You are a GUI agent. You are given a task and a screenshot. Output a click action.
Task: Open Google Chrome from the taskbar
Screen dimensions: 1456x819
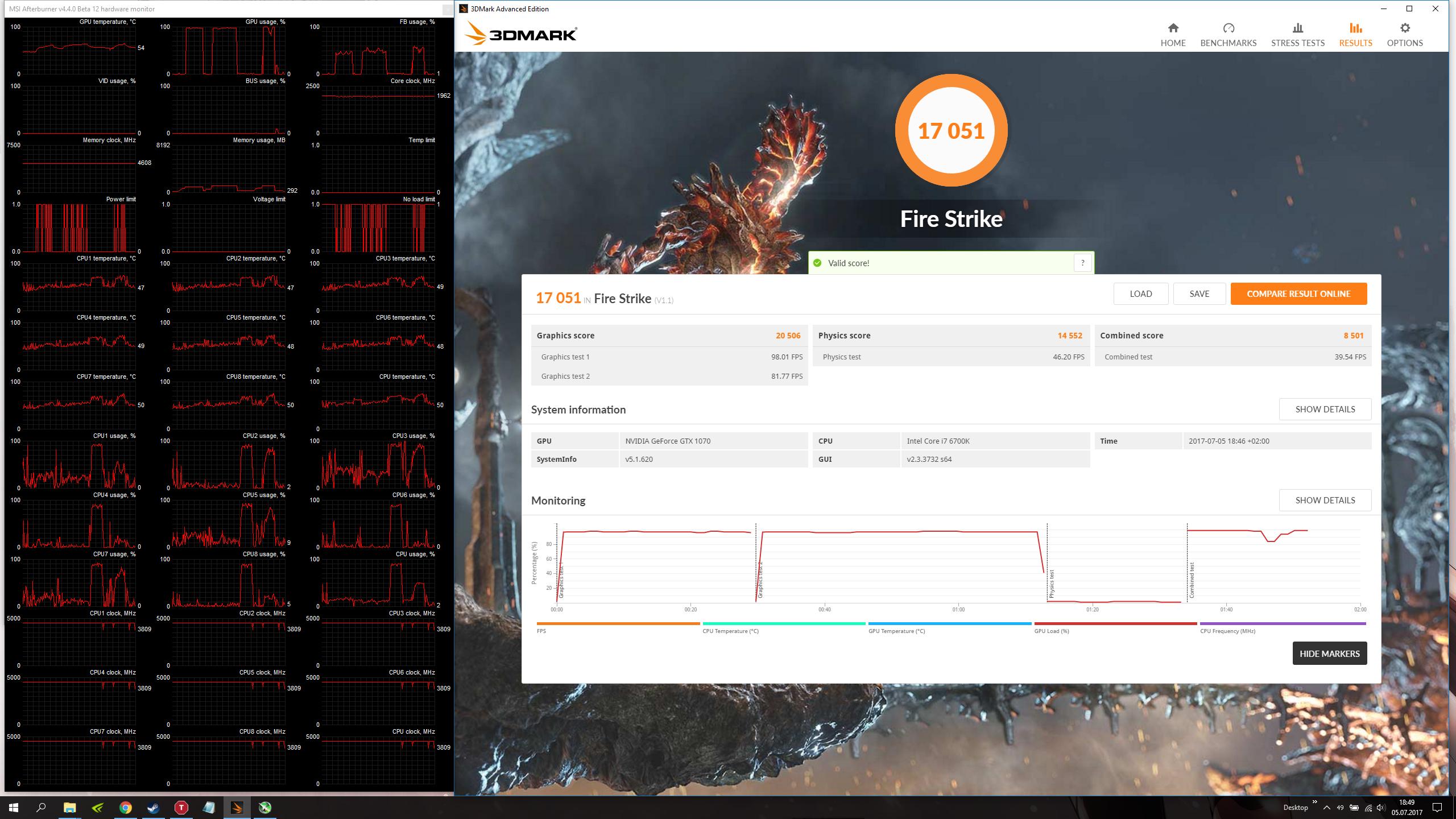click(126, 807)
